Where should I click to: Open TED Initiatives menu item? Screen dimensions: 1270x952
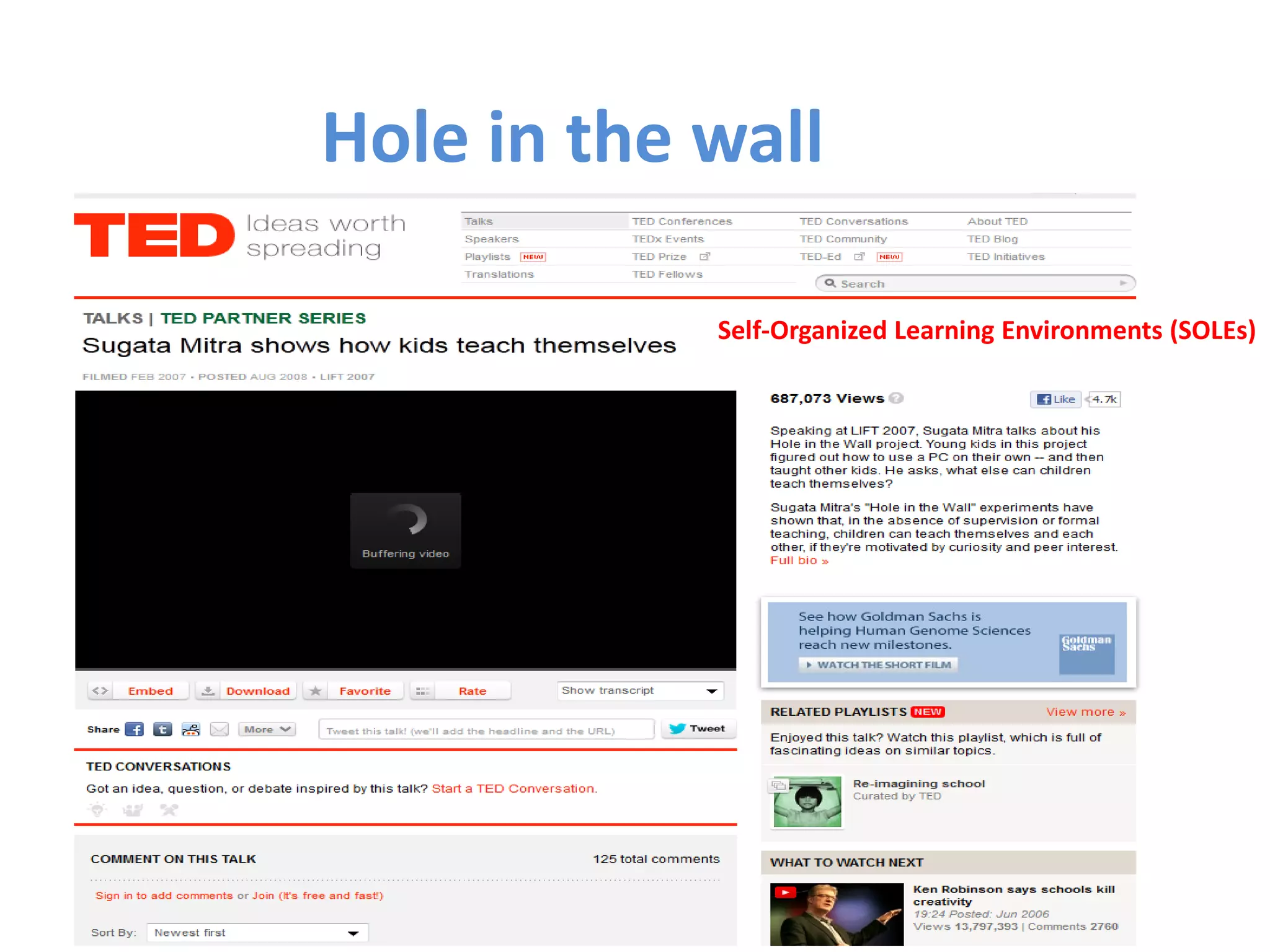(1006, 257)
